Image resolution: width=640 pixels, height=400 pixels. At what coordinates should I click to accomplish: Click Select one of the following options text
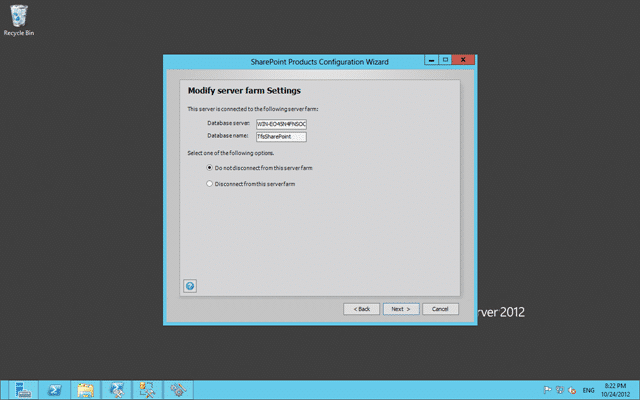pyautogui.click(x=231, y=153)
